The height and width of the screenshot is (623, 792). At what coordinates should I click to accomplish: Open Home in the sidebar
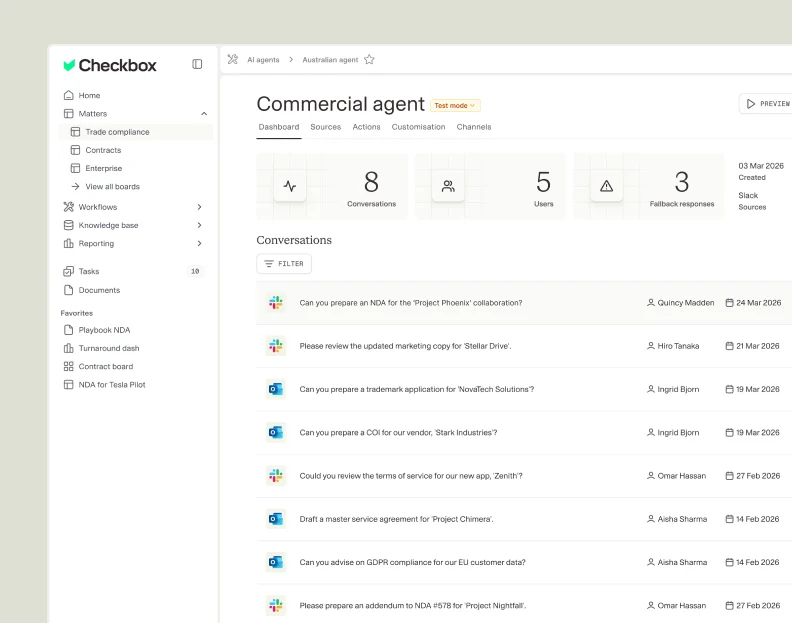click(89, 95)
